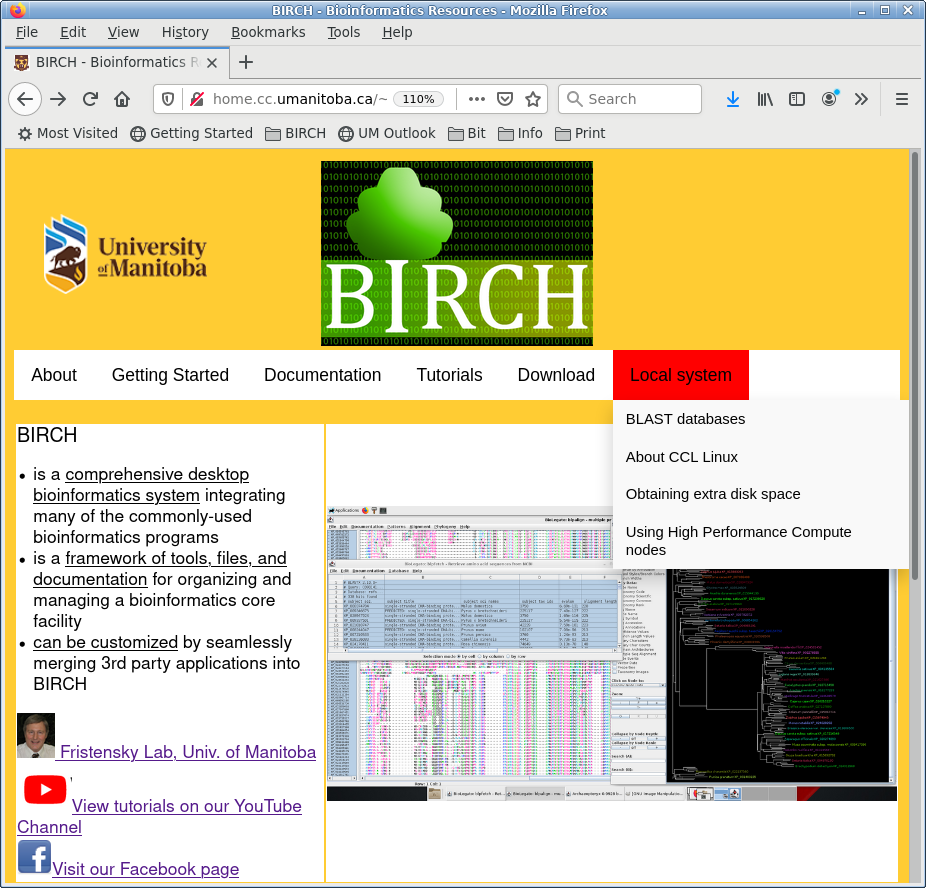Save page to Pocket
The width and height of the screenshot is (926, 888).
click(505, 99)
